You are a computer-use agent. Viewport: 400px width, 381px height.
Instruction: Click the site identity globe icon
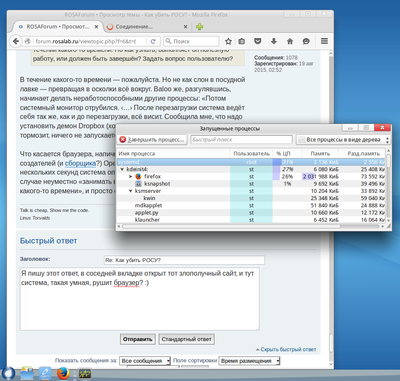pyautogui.click(x=27, y=41)
